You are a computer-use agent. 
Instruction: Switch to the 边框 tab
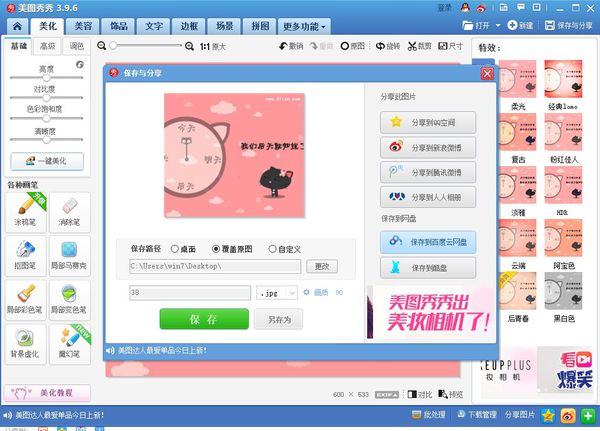[189, 26]
